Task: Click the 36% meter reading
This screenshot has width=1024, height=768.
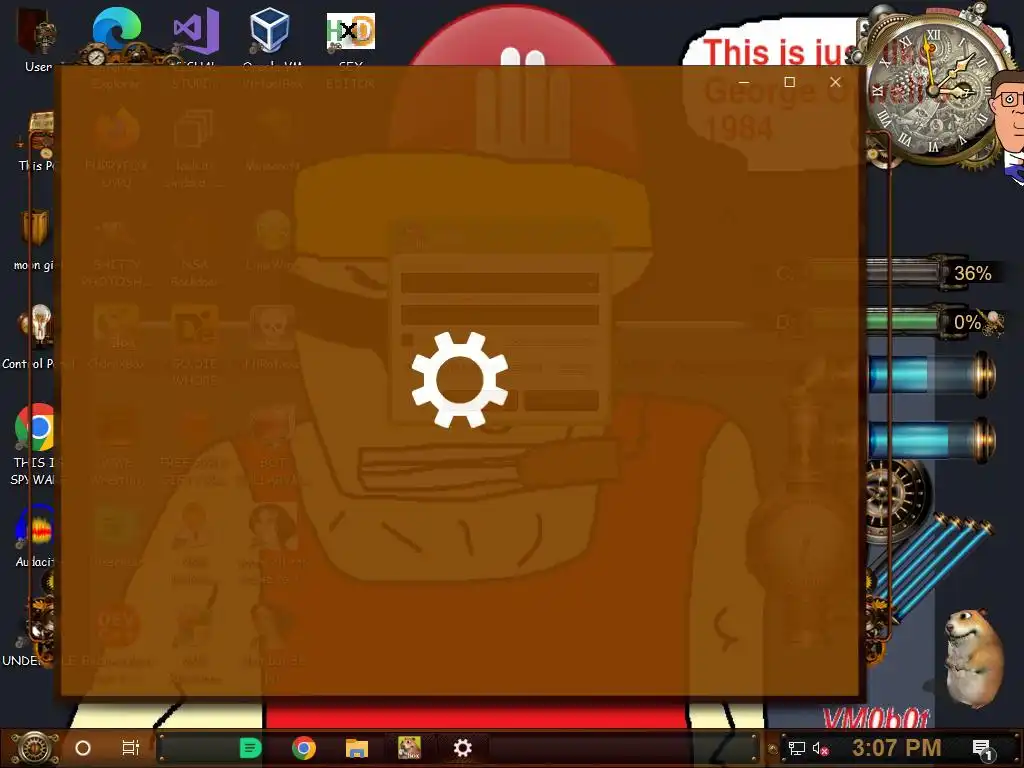Action: [x=972, y=273]
